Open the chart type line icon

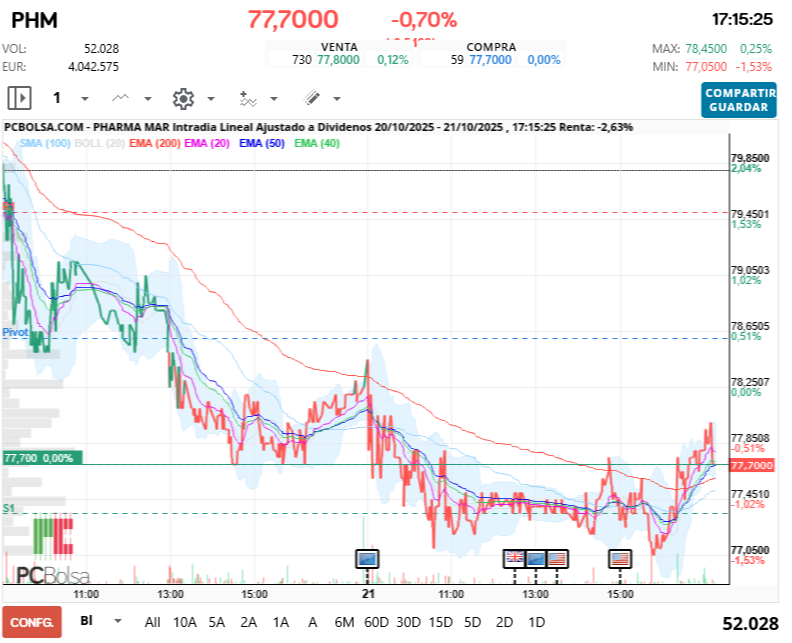(121, 98)
